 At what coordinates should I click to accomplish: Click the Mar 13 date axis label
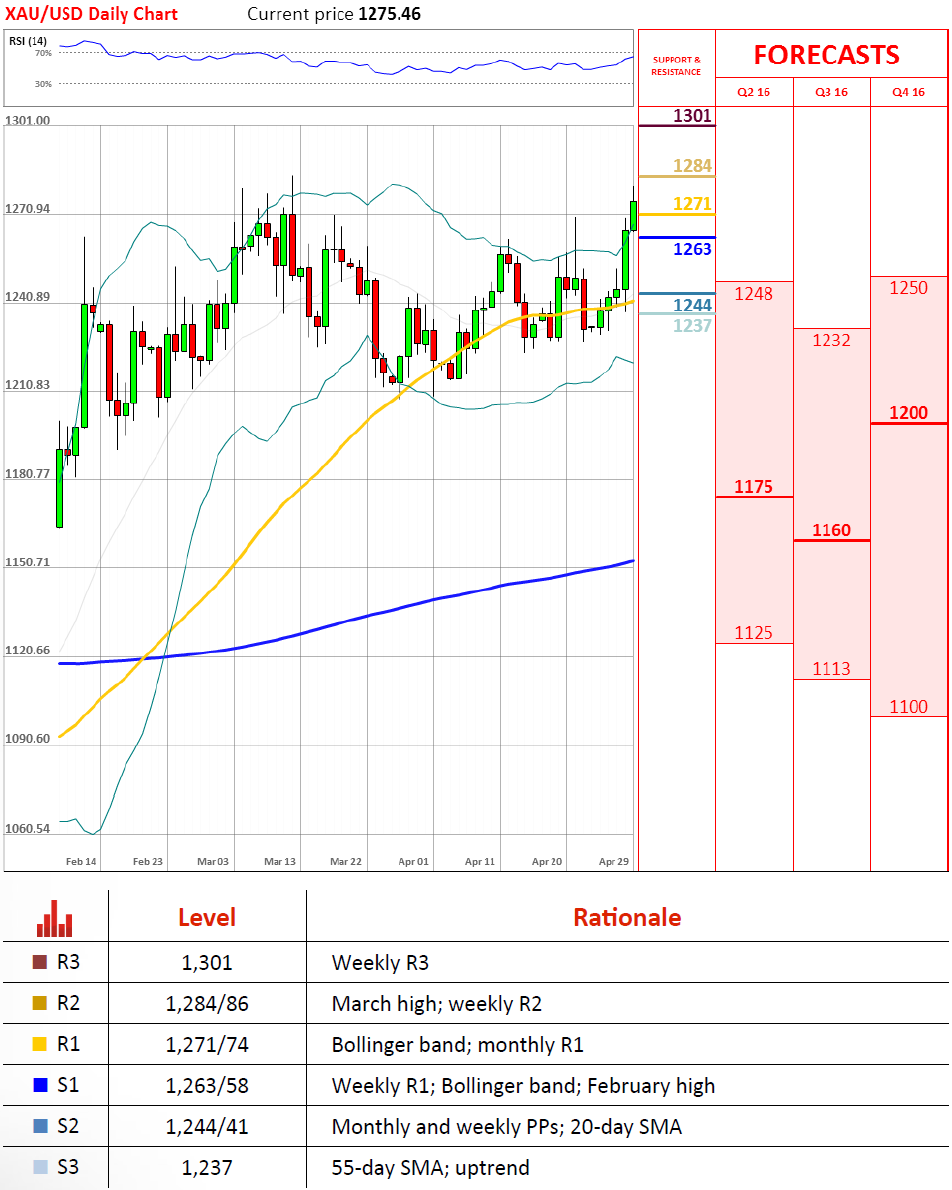click(280, 861)
